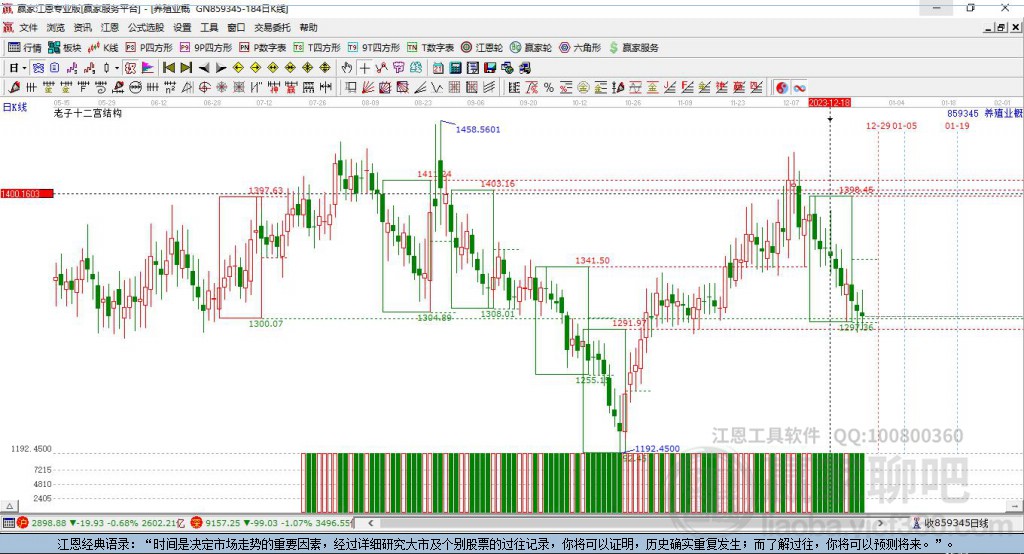Click the n² square number tool icon
This screenshot has height=554, width=1024.
click(x=170, y=88)
